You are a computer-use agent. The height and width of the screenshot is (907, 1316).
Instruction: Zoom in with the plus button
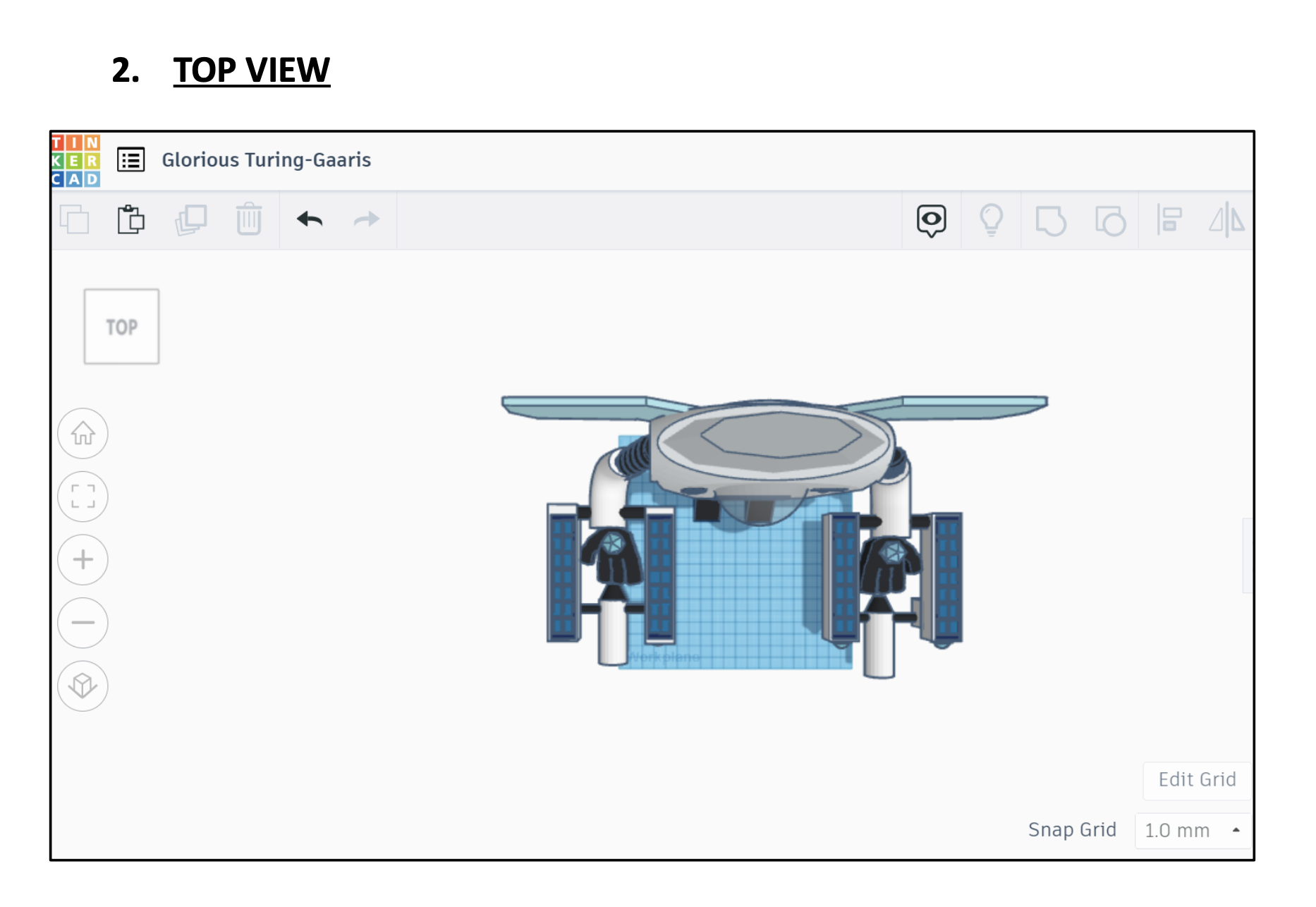83,559
